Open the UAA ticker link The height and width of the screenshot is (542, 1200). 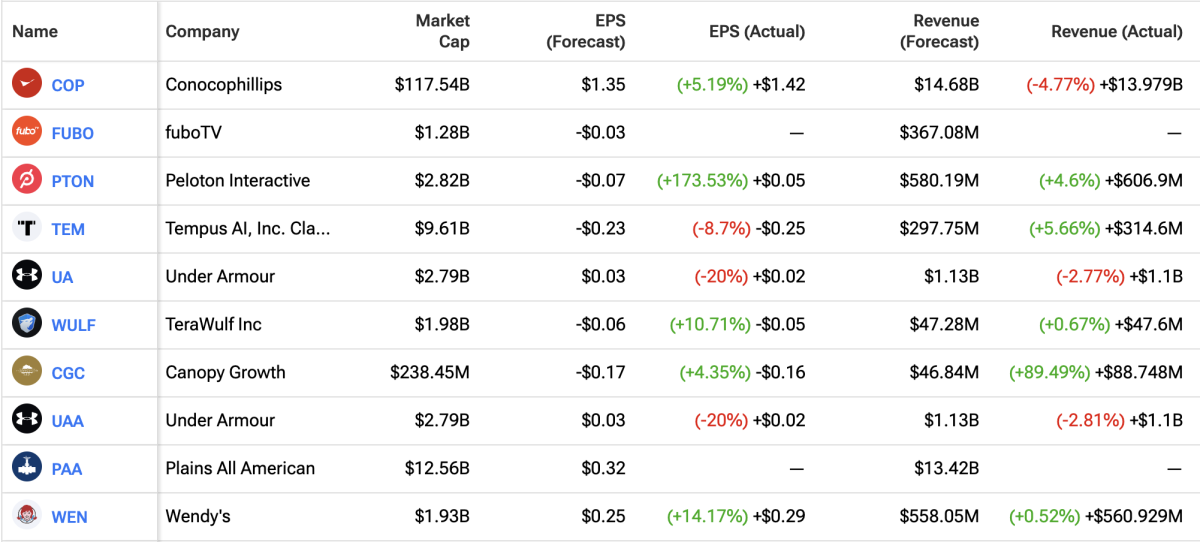(68, 421)
